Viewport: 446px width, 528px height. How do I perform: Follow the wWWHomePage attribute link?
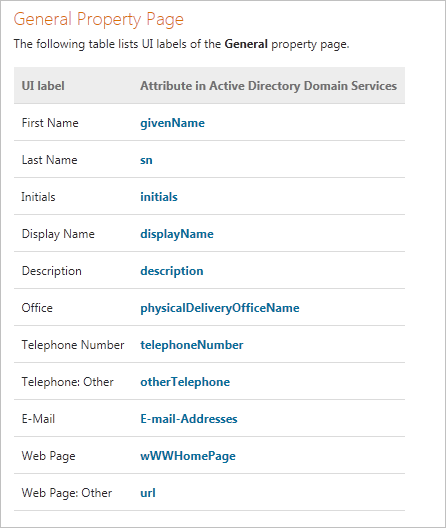point(188,456)
